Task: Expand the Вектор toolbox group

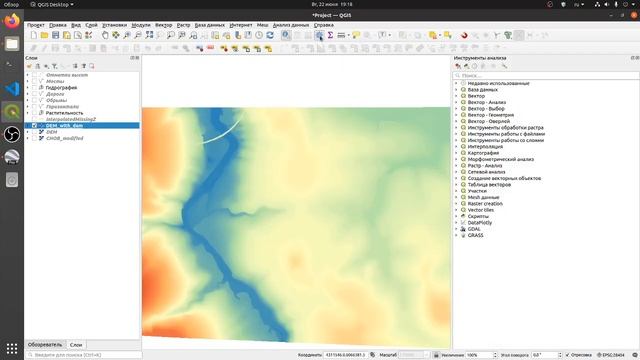Action: tap(456, 96)
